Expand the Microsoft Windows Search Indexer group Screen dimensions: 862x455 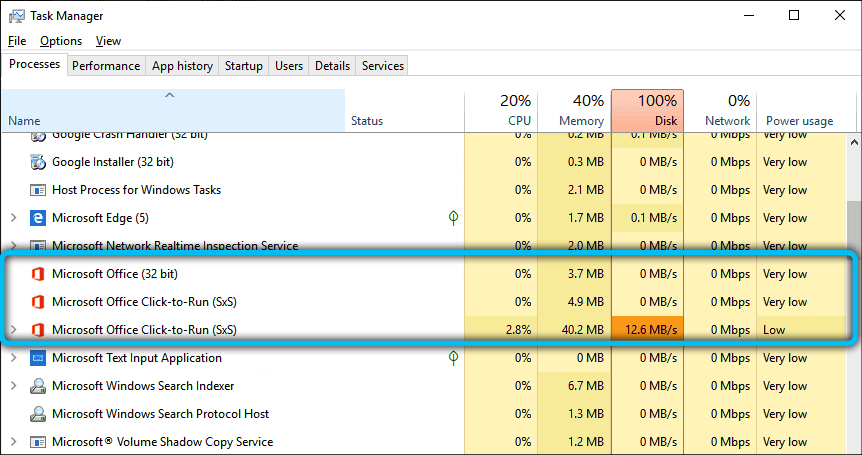pos(13,386)
